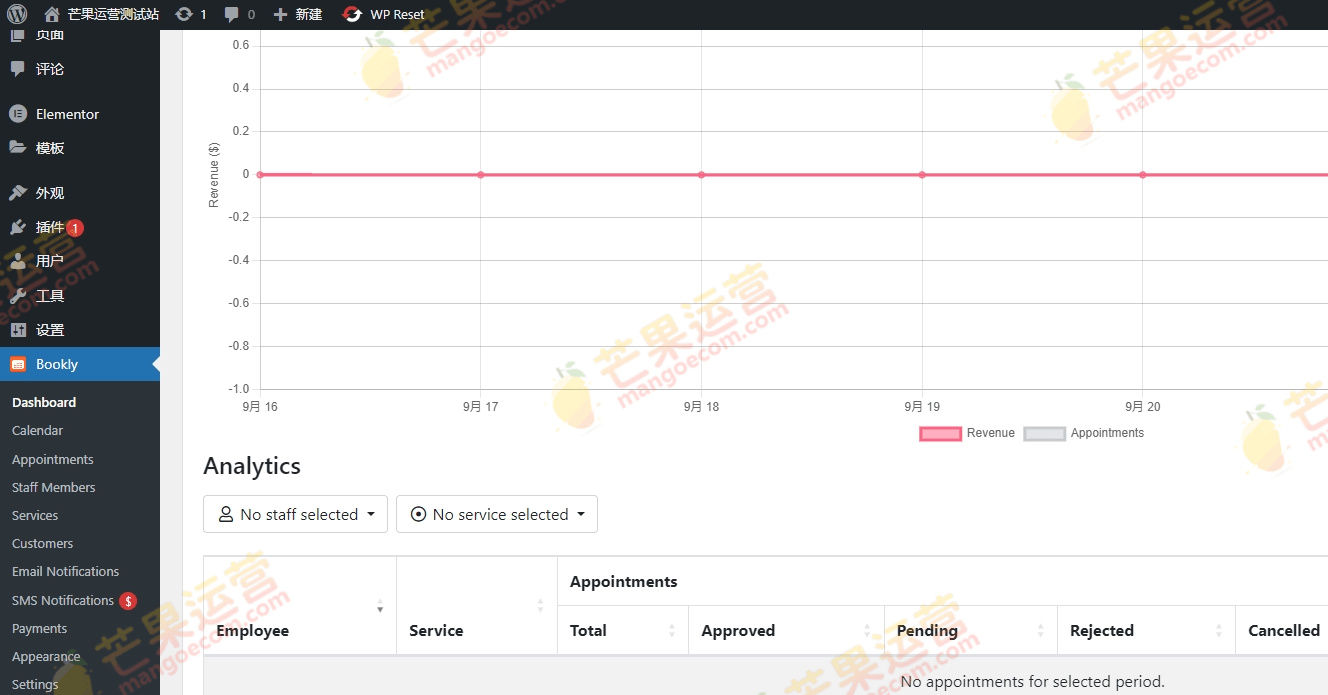Screen dimensions: 1328x695
Task: Click the WP Reset toolbar icon
Action: (x=352, y=14)
